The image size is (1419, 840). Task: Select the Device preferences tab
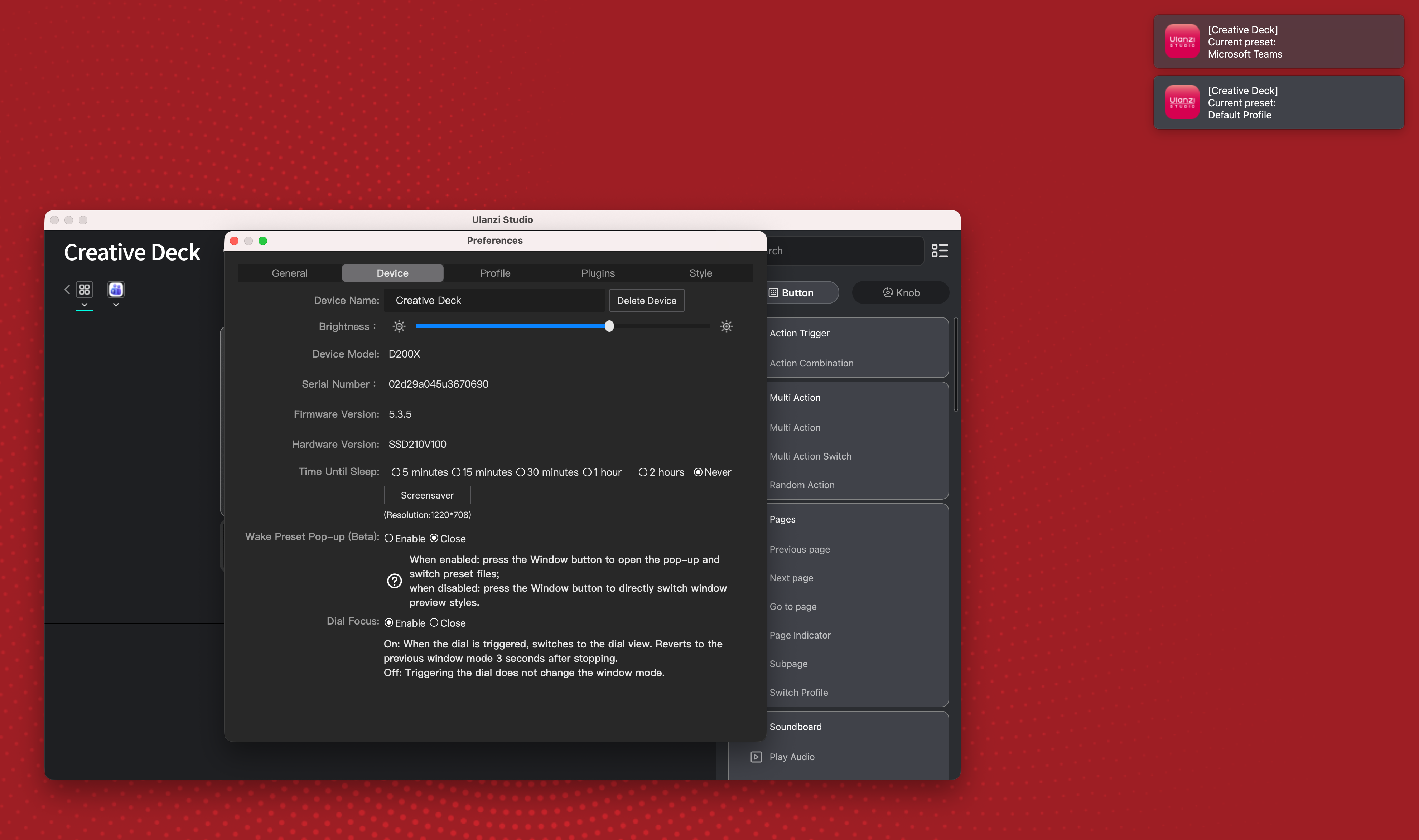click(392, 273)
